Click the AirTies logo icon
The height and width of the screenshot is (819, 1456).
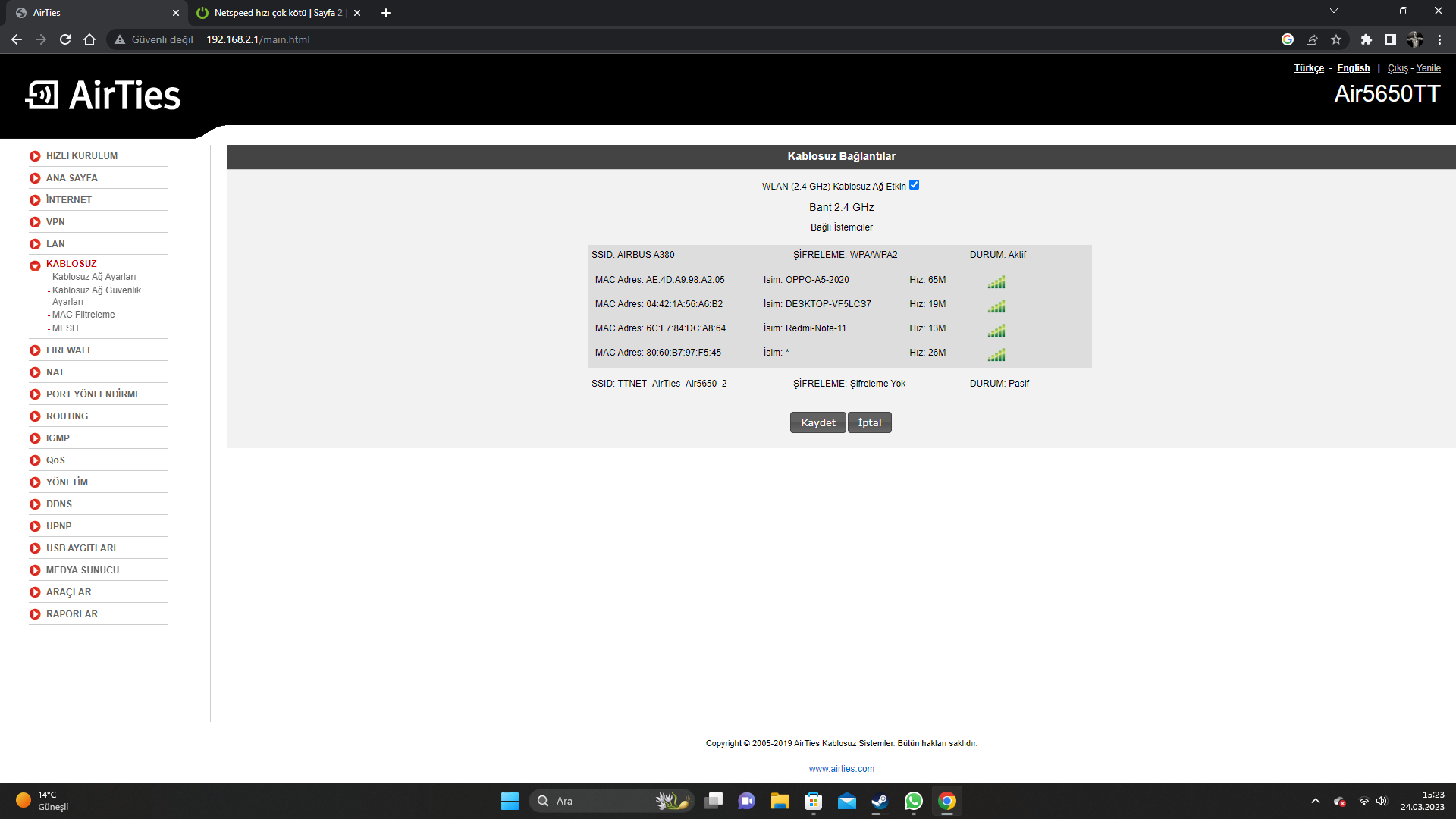42,96
